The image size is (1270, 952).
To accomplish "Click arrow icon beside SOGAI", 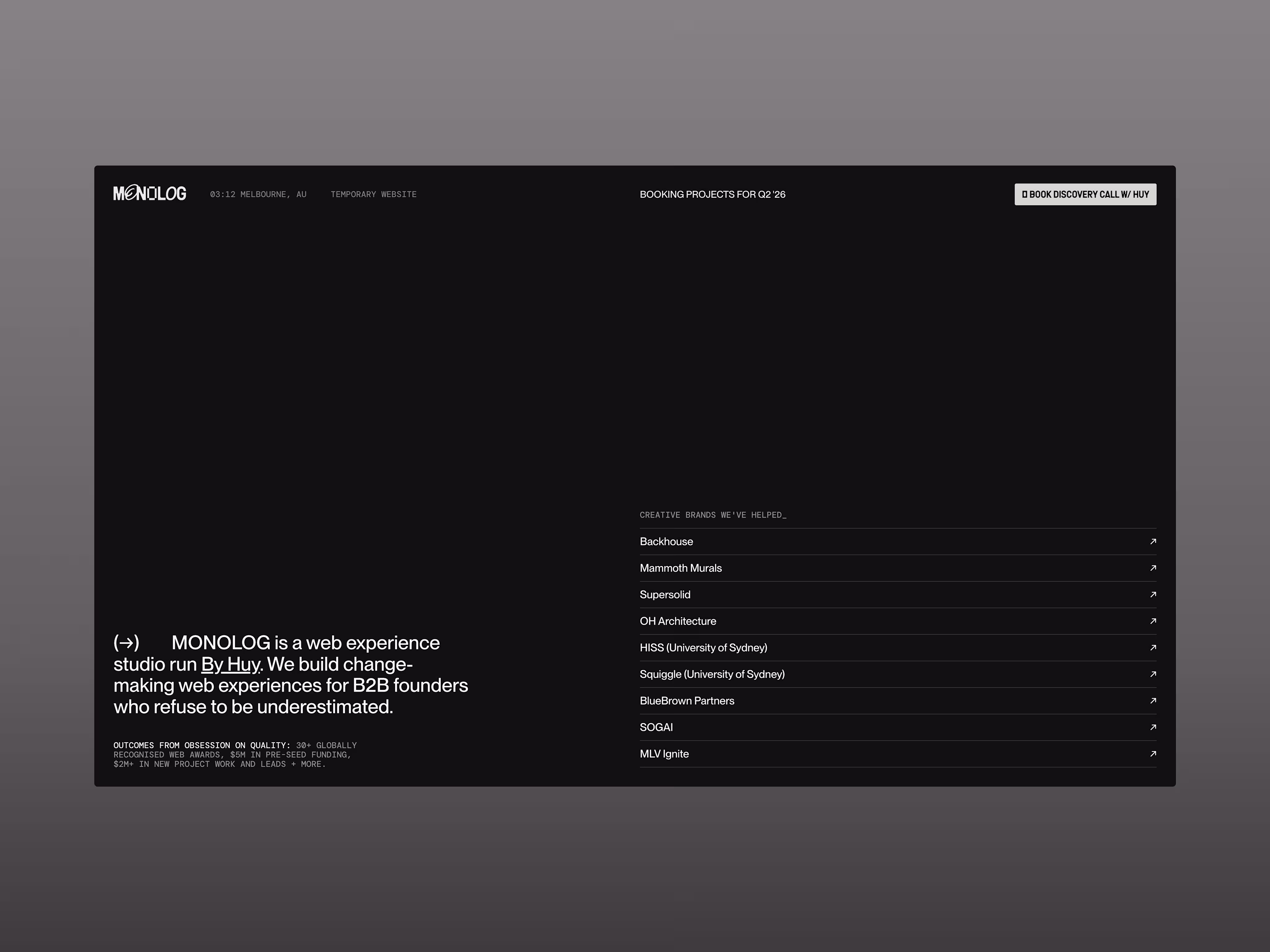I will 1153,727.
